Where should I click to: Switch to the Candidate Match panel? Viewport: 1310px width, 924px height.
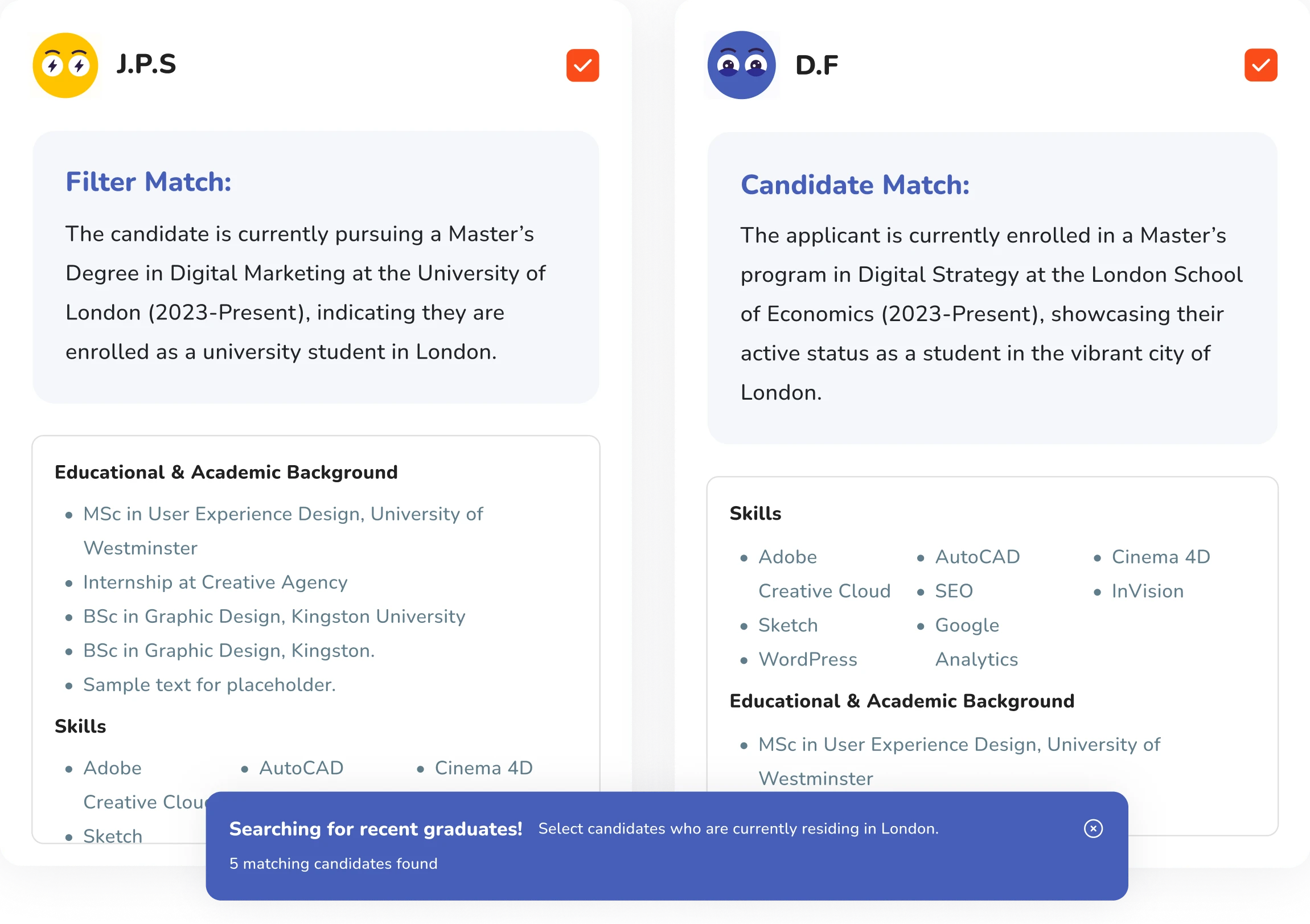click(x=854, y=184)
